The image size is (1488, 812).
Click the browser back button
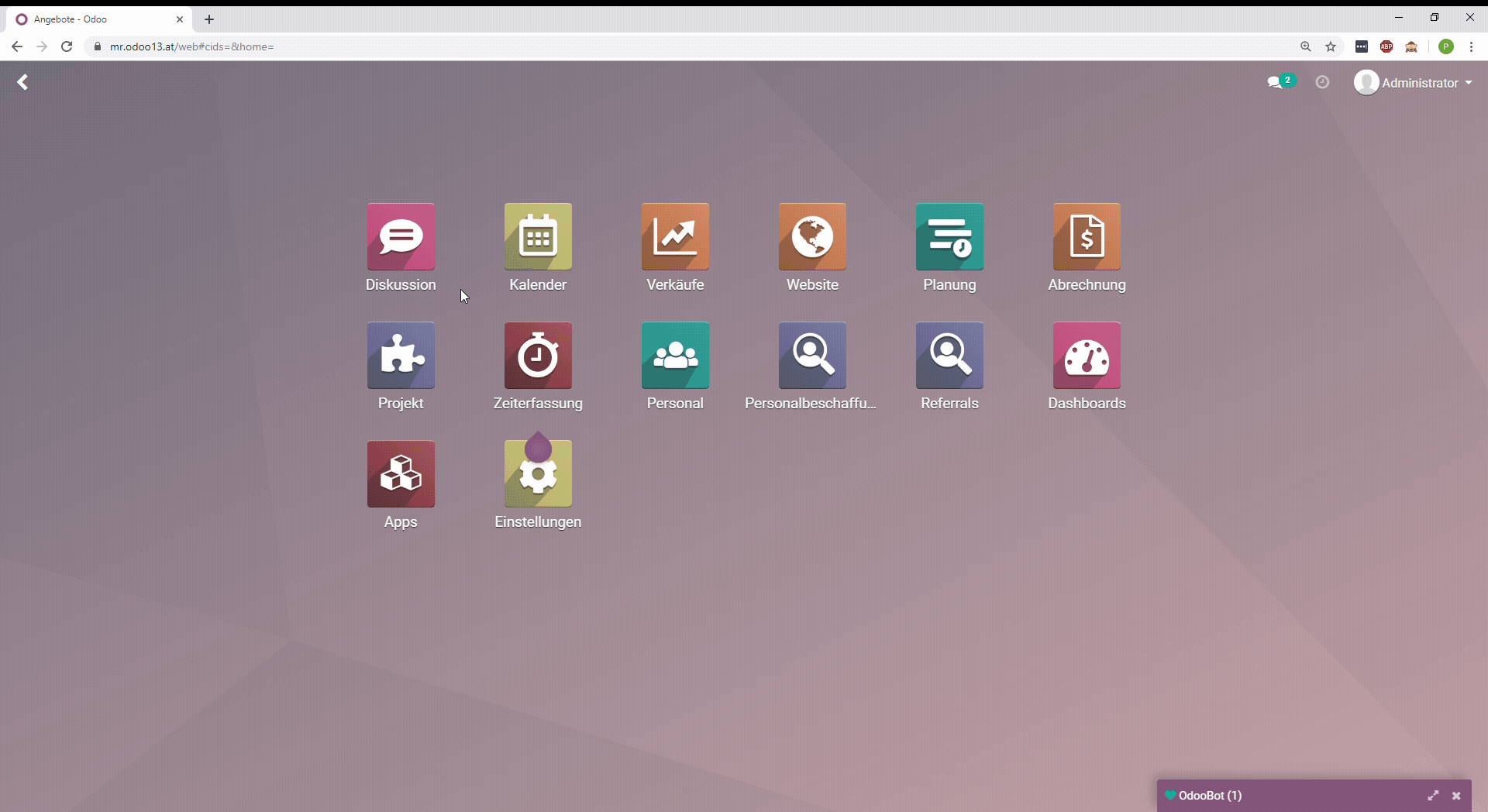tap(17, 46)
